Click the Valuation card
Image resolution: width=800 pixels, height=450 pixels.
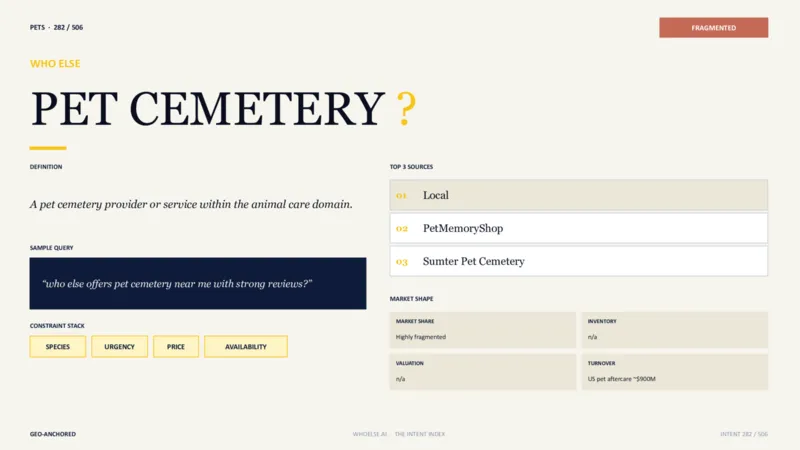(483, 371)
